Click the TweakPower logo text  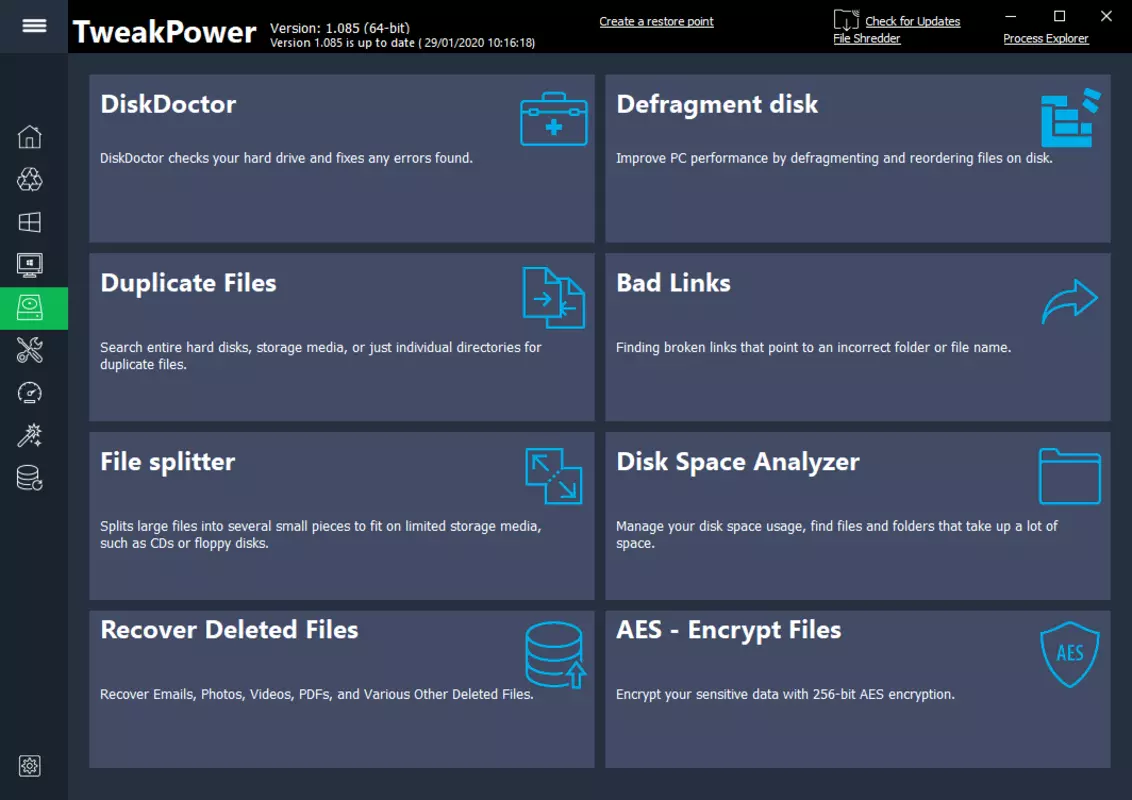pyautogui.click(x=165, y=32)
